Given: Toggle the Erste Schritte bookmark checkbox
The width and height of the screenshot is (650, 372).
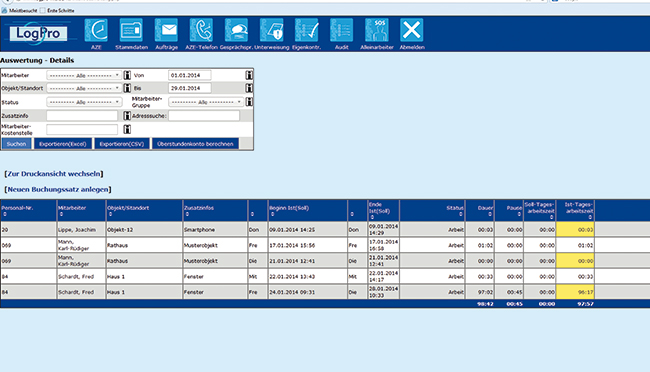Looking at the screenshot, I should 42,10.
